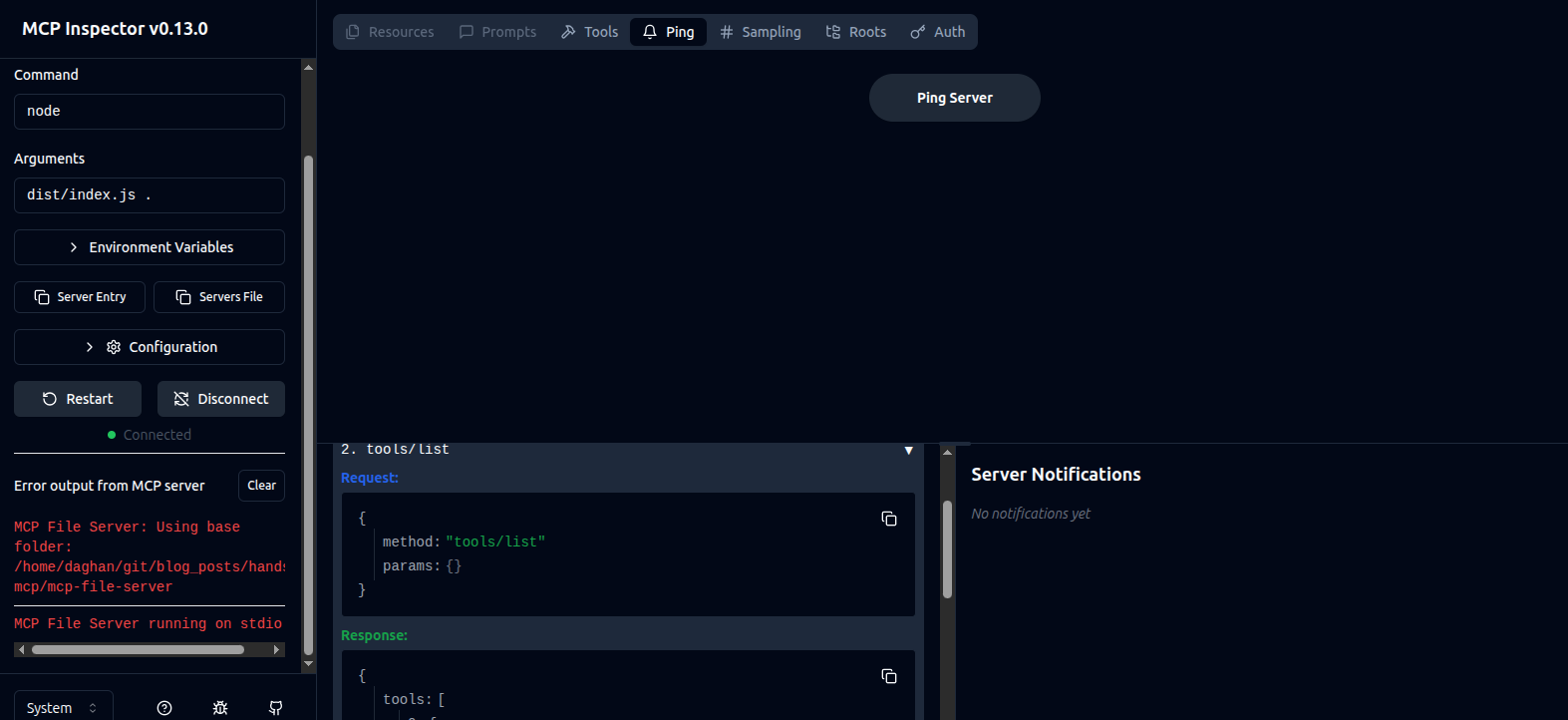The image size is (1568, 720).
Task: Copy the Servers File
Action: coord(219,297)
